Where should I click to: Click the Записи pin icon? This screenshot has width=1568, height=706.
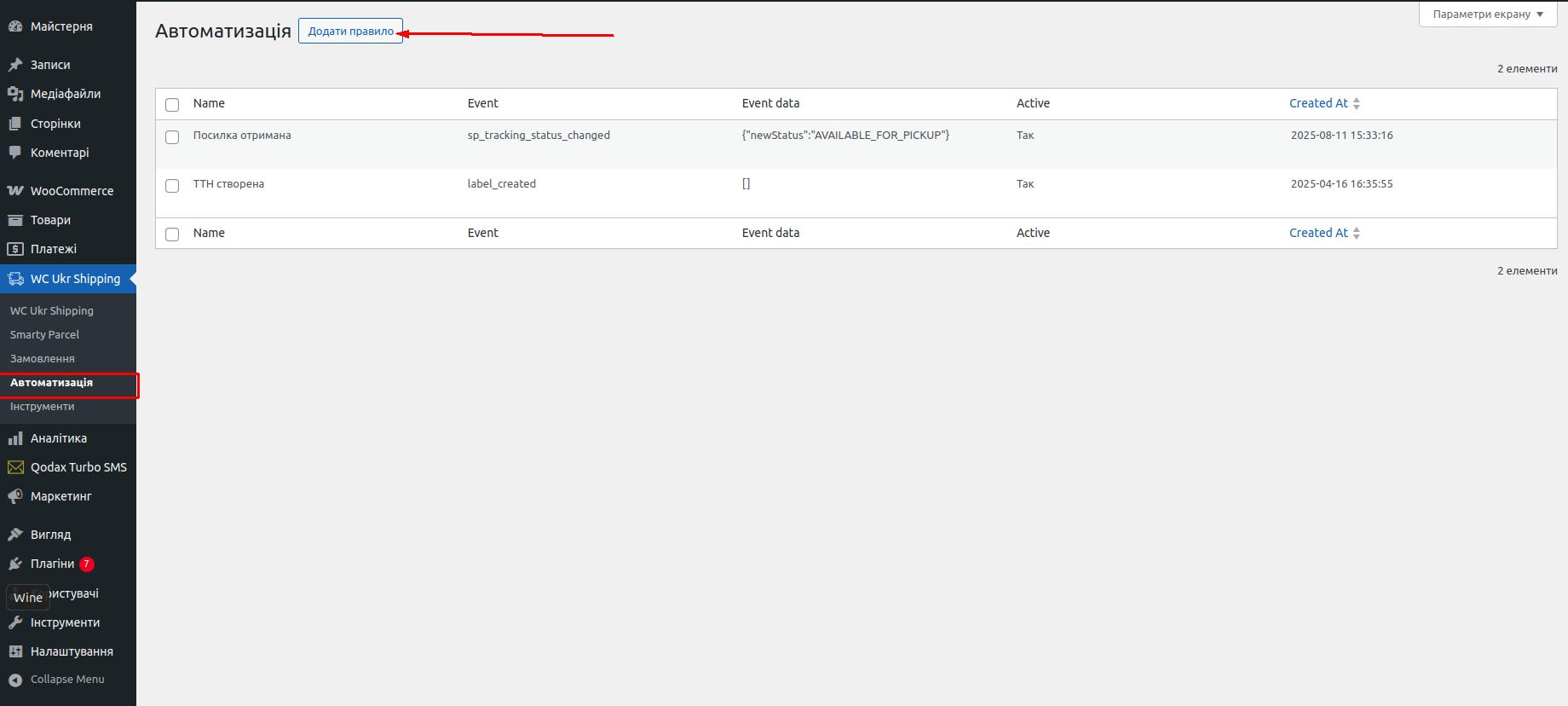(14, 65)
